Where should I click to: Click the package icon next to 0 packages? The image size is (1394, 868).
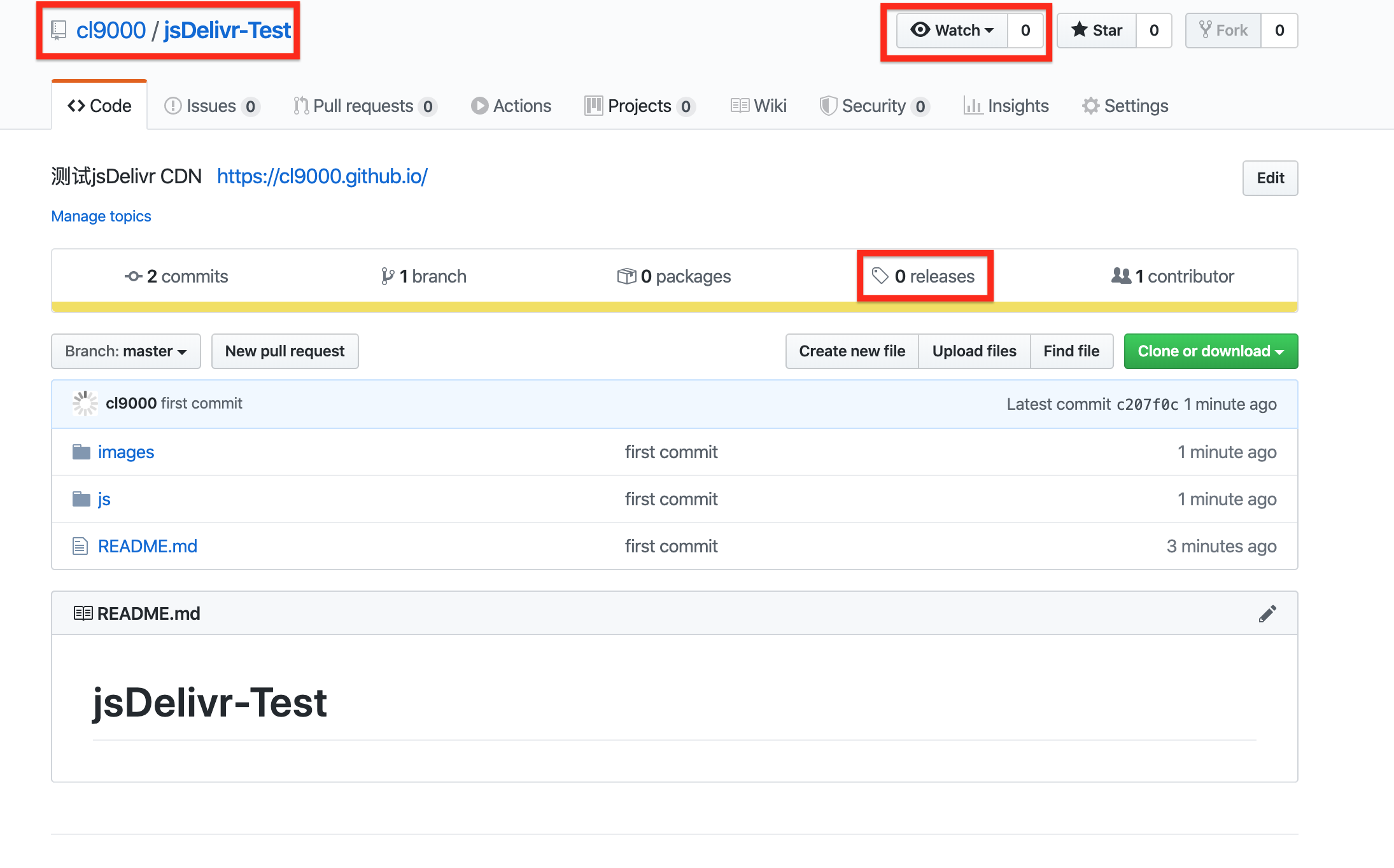pos(626,276)
